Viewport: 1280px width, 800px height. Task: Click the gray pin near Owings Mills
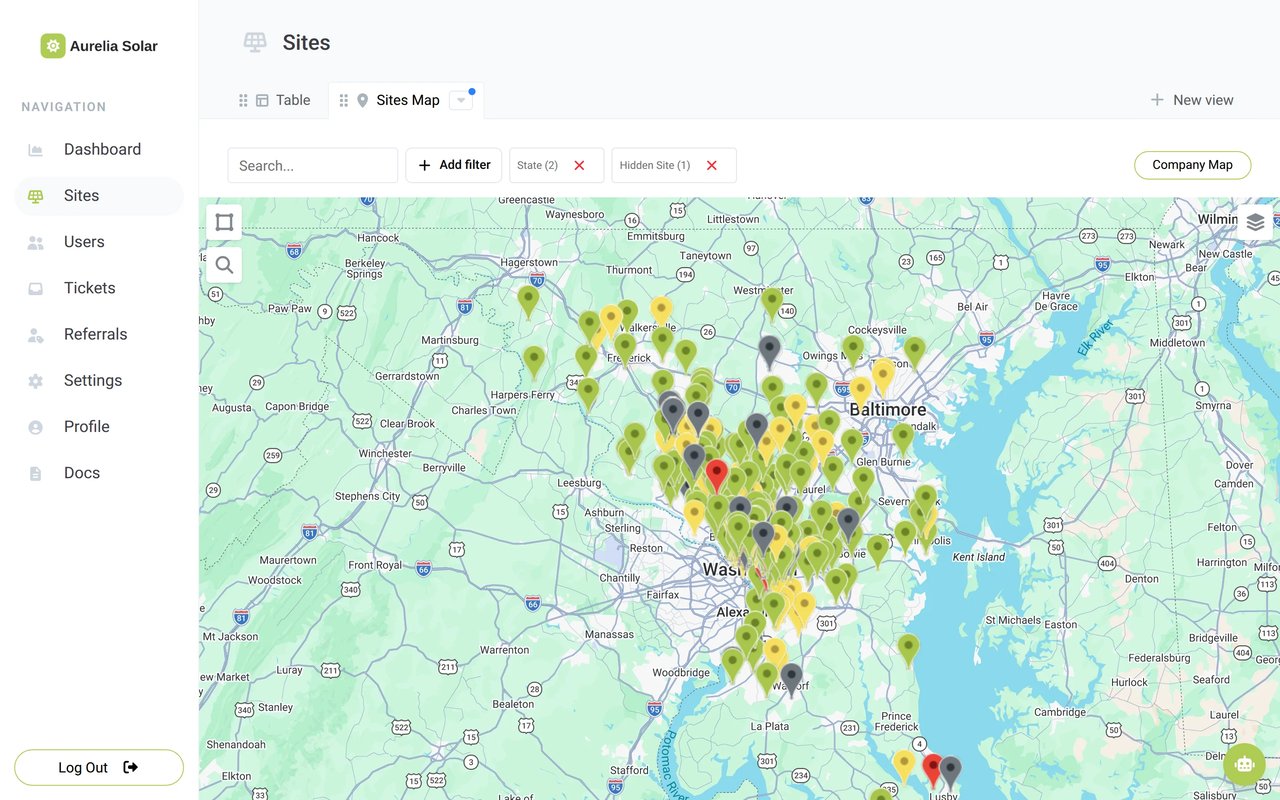point(769,351)
